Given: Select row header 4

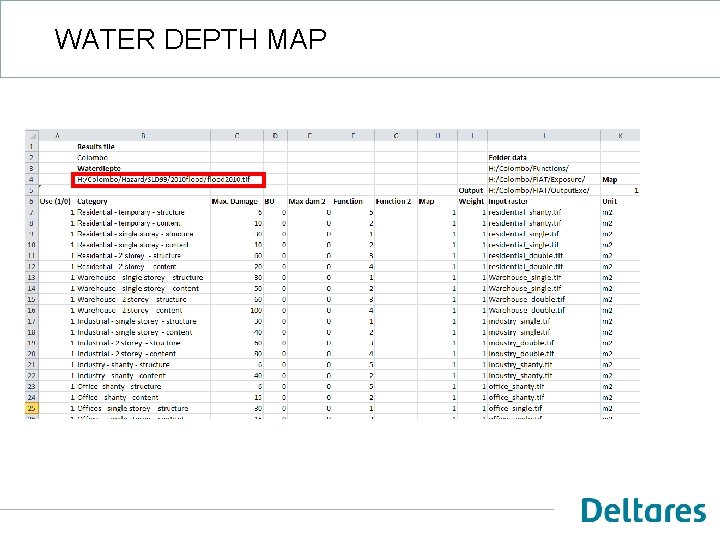Looking at the screenshot, I should [x=32, y=180].
